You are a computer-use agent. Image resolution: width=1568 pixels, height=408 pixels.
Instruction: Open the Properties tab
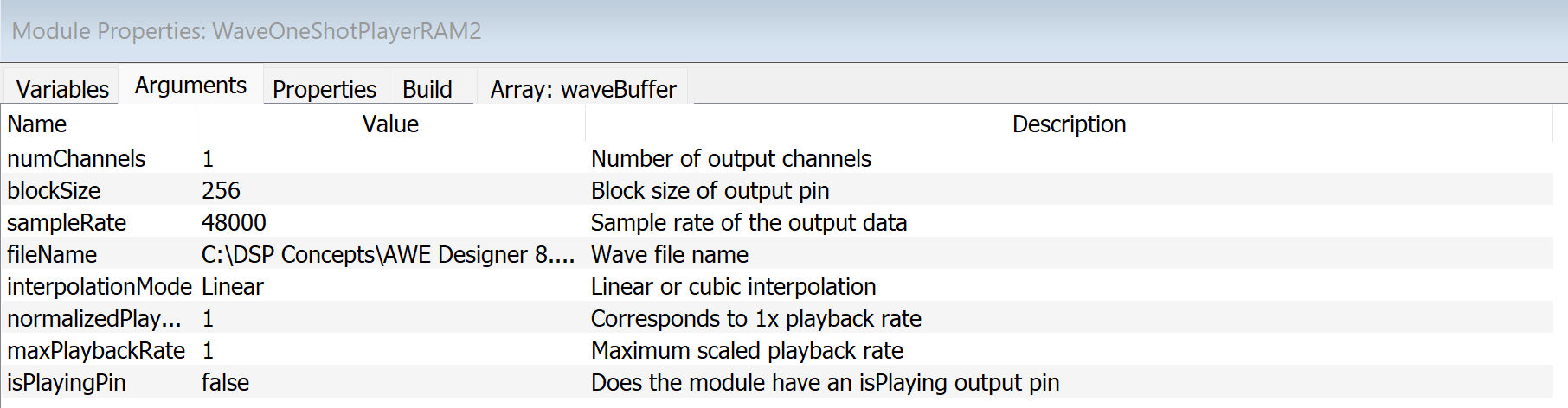(x=325, y=89)
